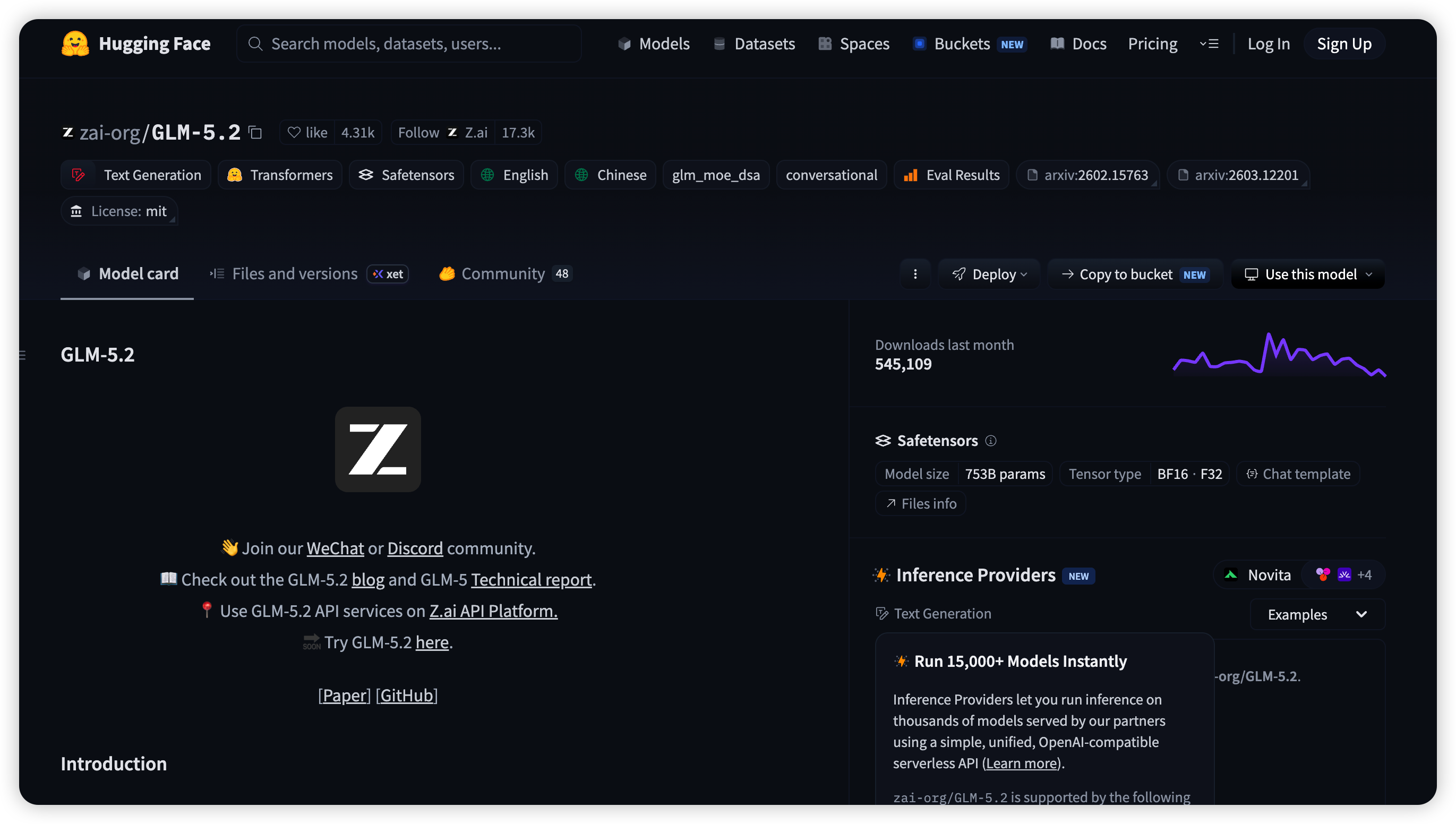Click the Learn more link
Screen dimensions: 1456x824
point(1021,763)
